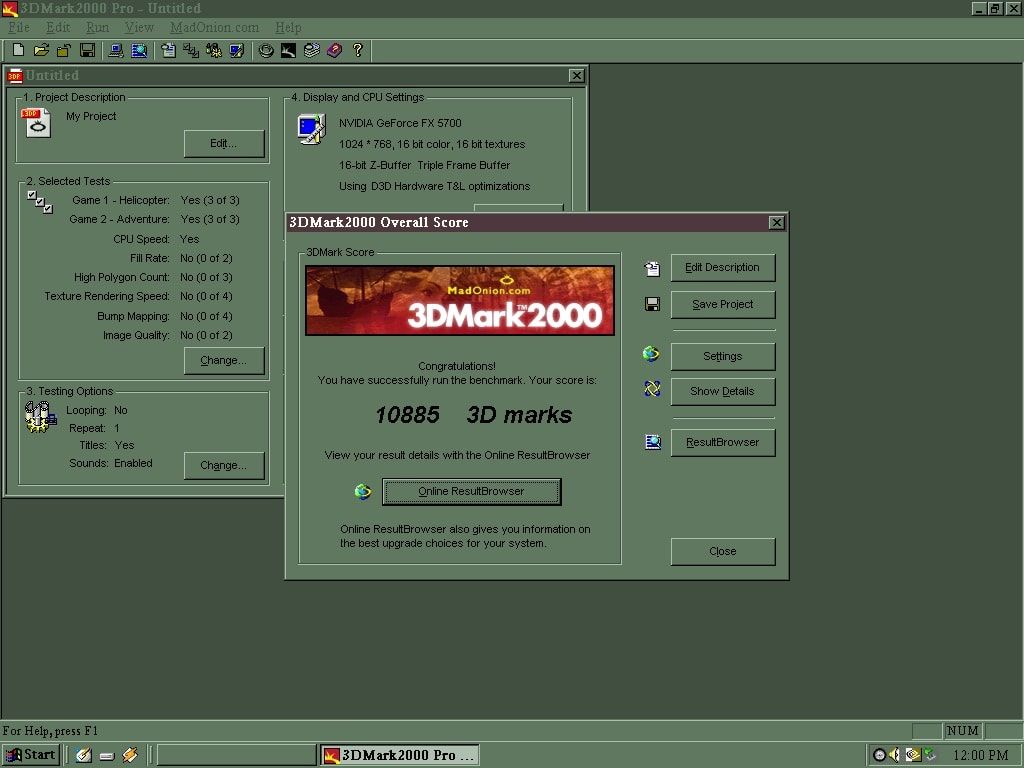This screenshot has height=768, width=1024.
Task: Click the Open project folder icon
Action: 41,50
